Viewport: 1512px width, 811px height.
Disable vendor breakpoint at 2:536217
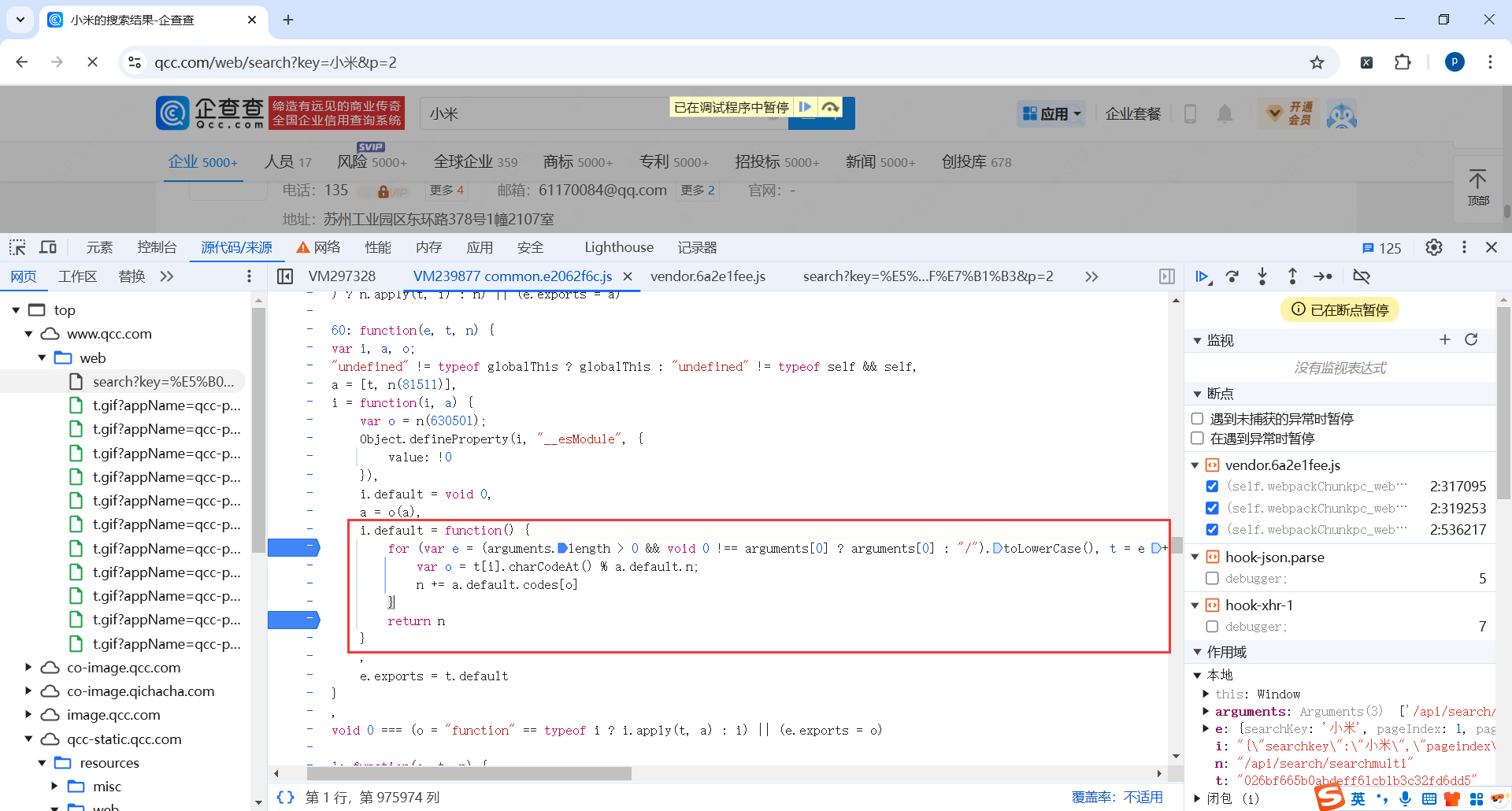[1212, 530]
